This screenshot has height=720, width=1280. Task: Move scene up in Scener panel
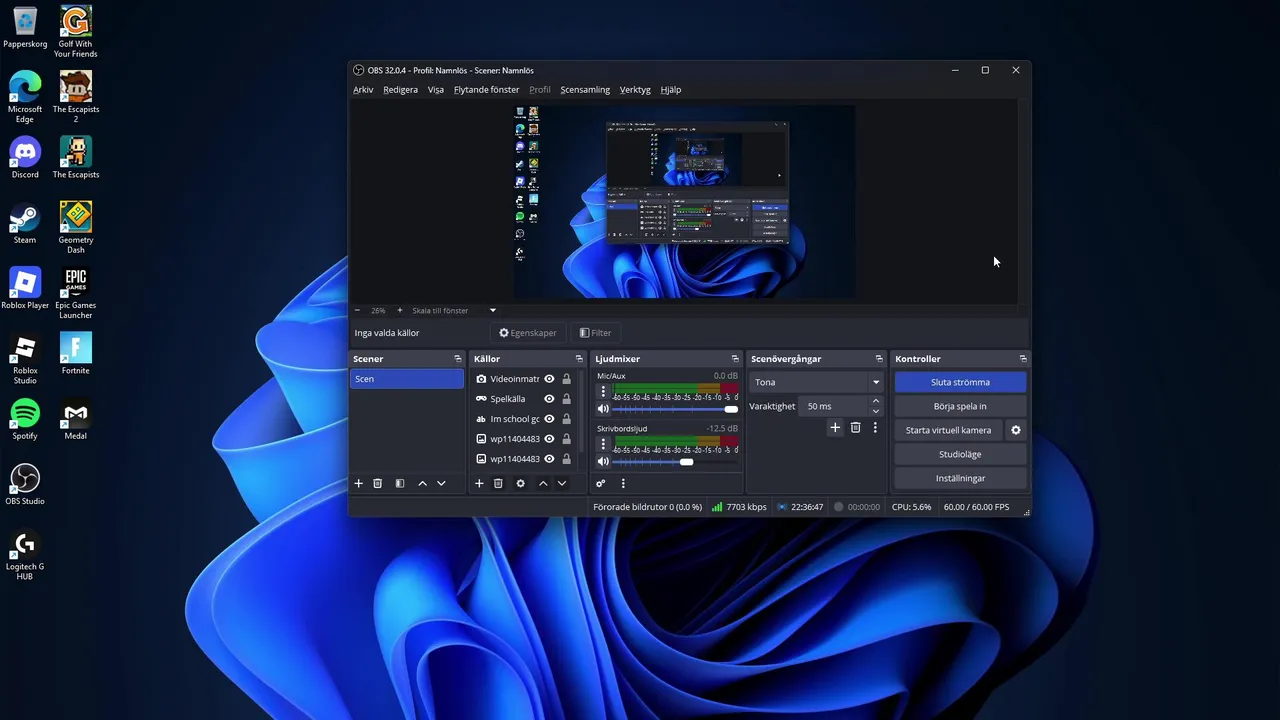(422, 483)
